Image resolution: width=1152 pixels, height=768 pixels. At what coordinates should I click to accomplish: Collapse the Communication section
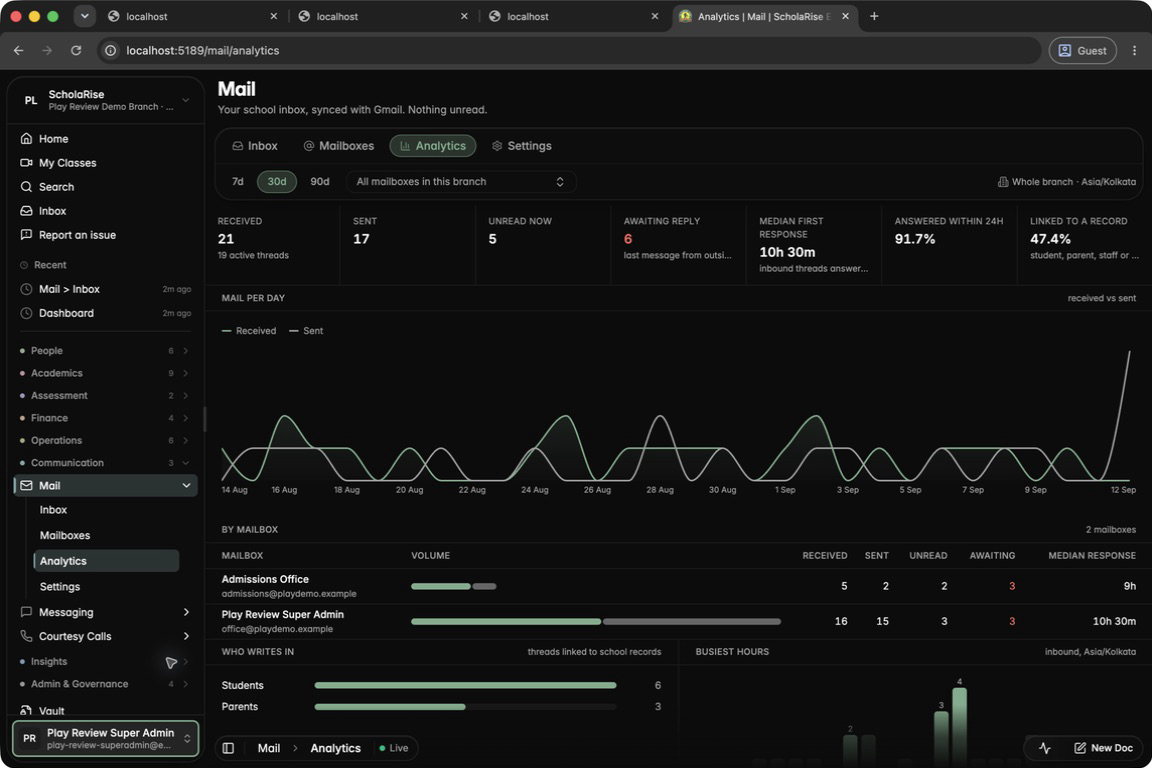(105, 463)
